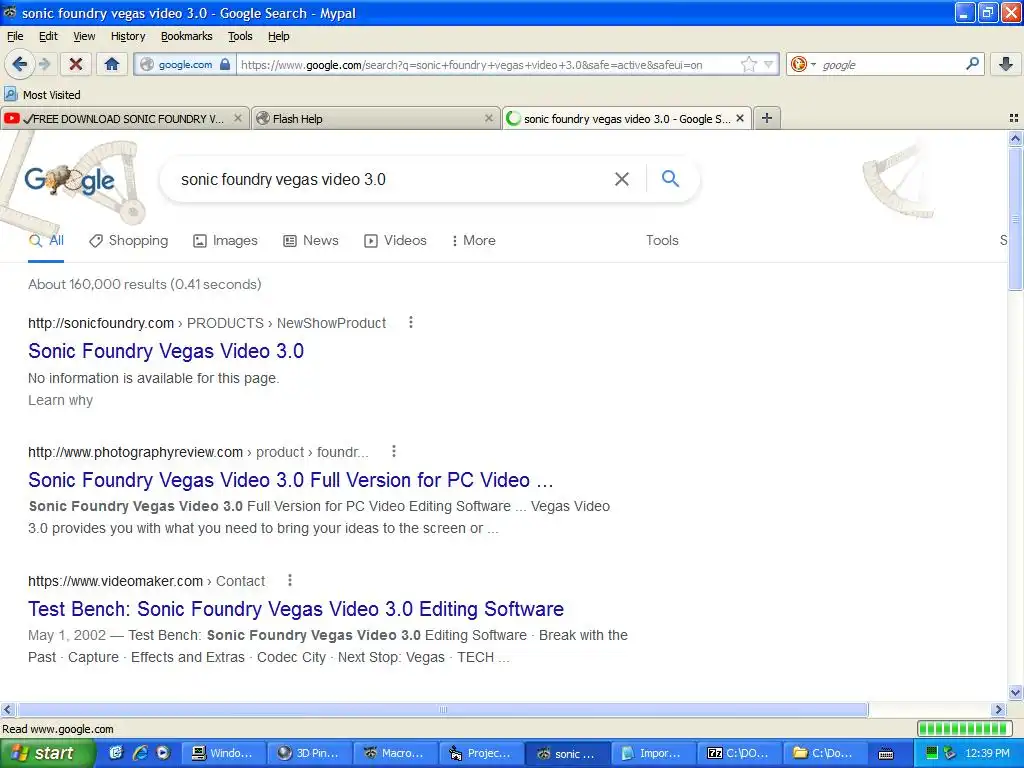Show all tabs grid icon
The height and width of the screenshot is (768, 1024).
1014,118
